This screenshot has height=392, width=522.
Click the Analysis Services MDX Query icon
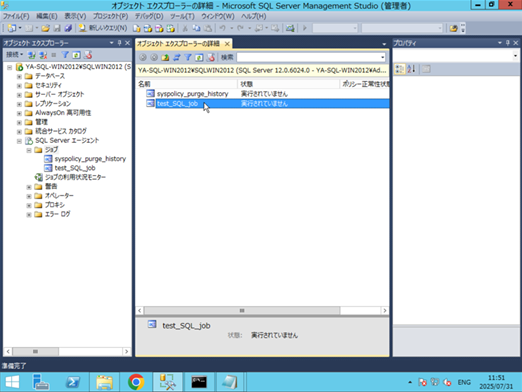click(x=148, y=28)
